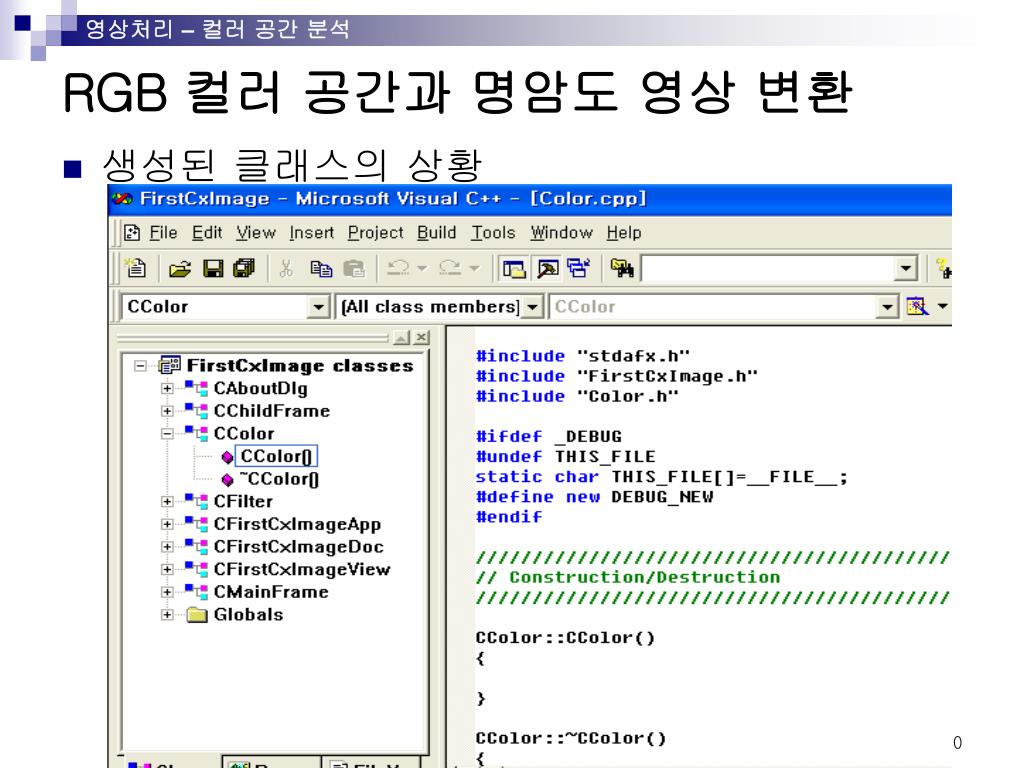This screenshot has width=1024, height=768.
Task: Select the ~CColor() destructor tree item
Action: [x=279, y=479]
